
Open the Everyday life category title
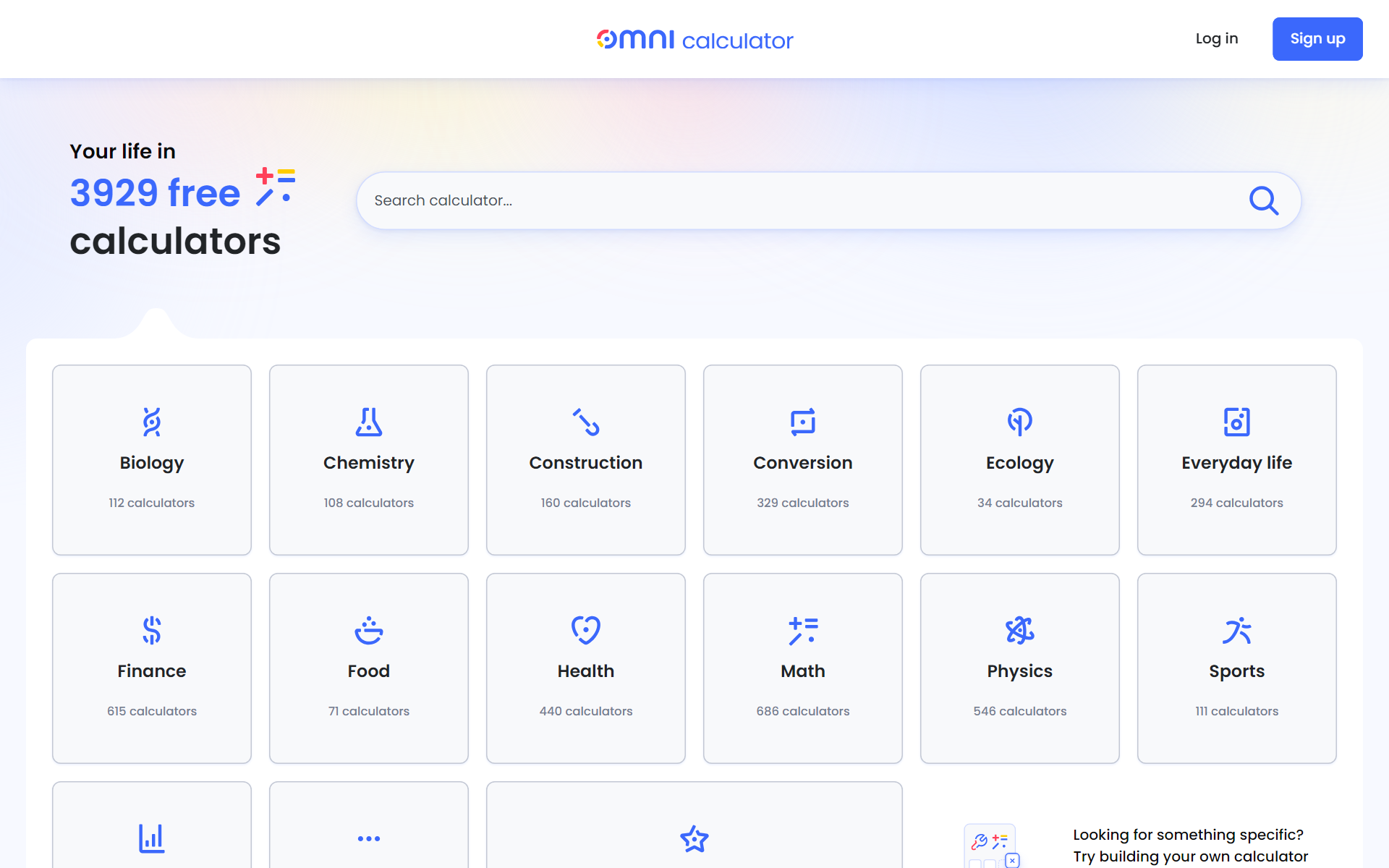[1237, 463]
